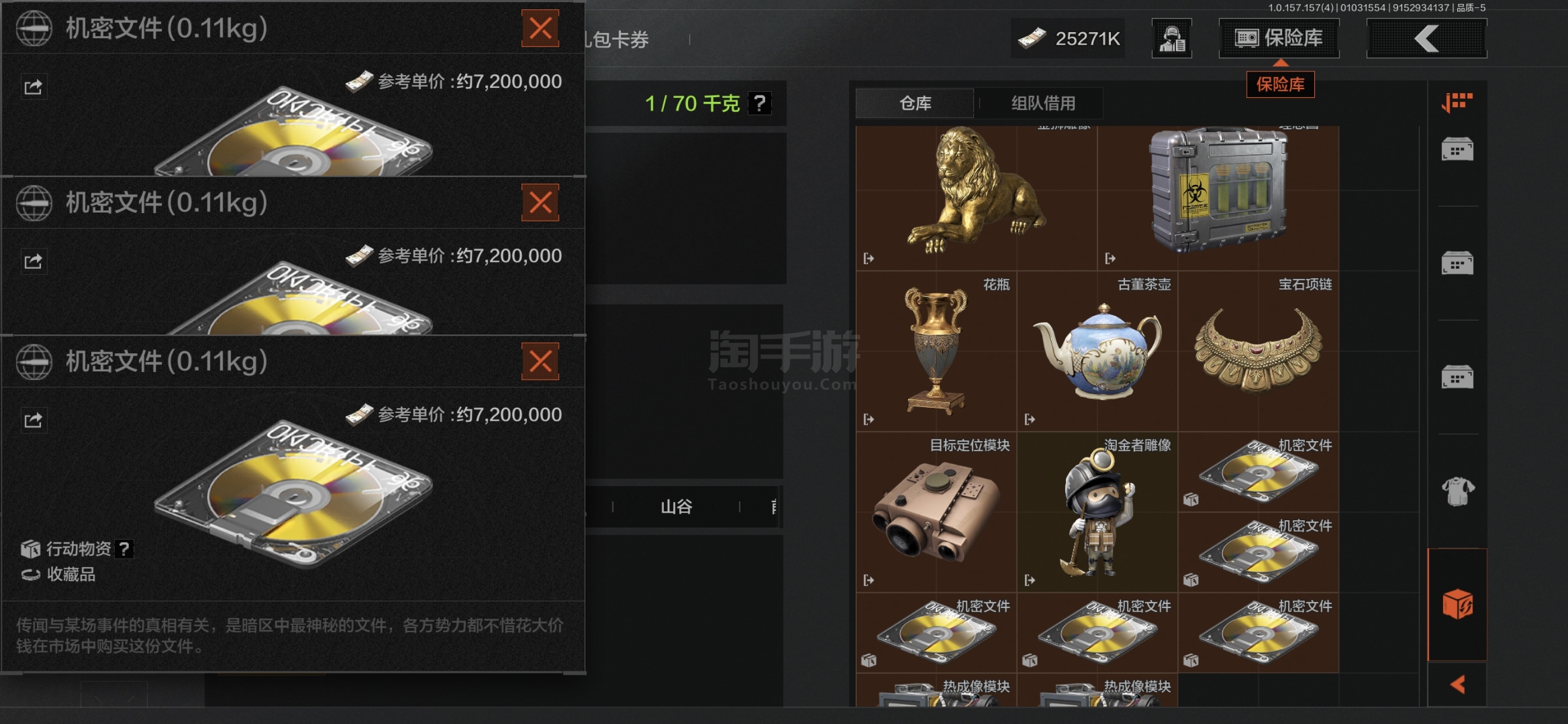Click the sort inventory icon above sidebar
Image resolution: width=1568 pixels, height=724 pixels.
[x=1457, y=102]
